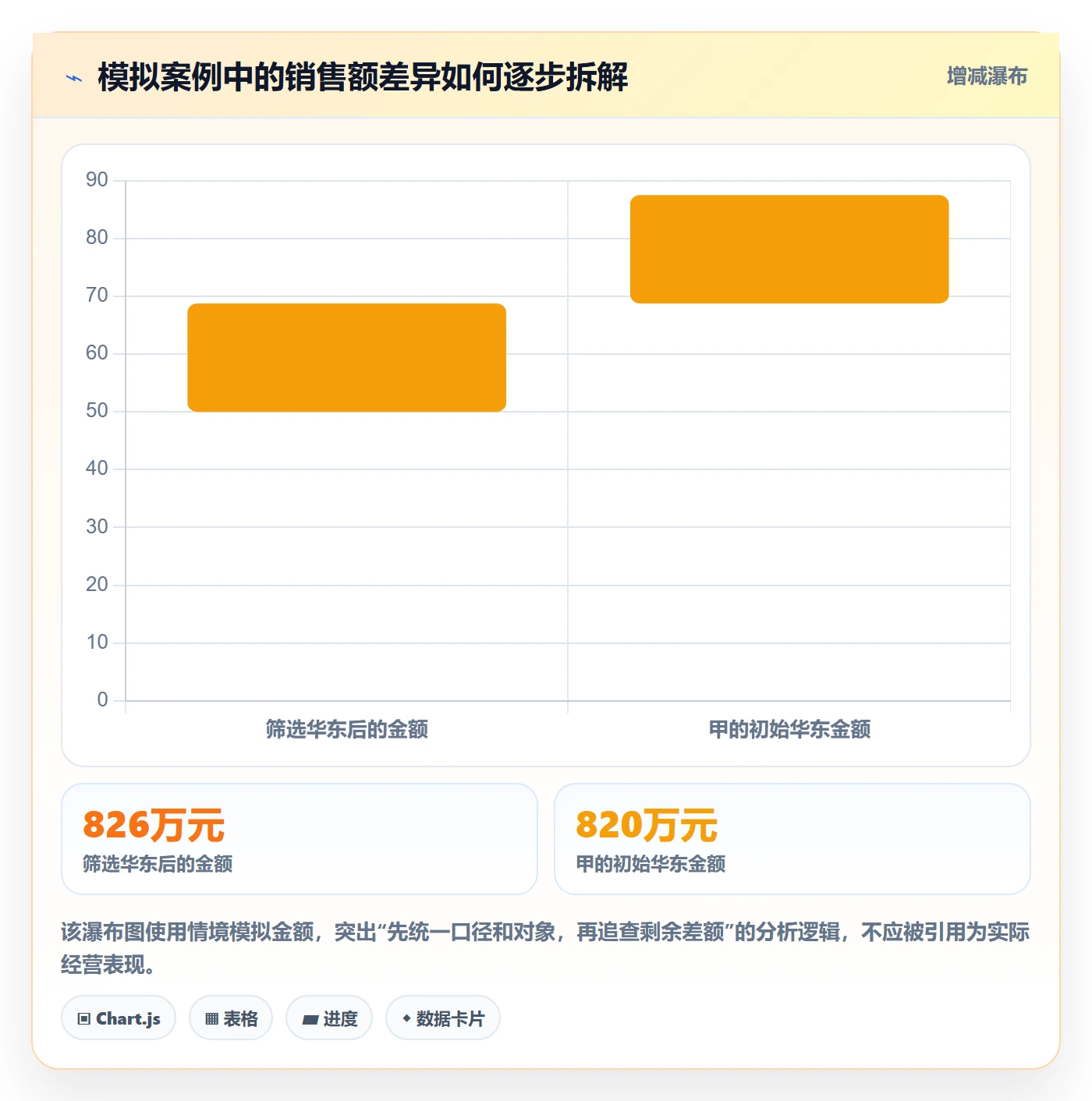Screen dimensions: 1092x1101
Task: Click the title 模拟案例中的销售额差异如何逐步拆解
Action: tap(363, 77)
